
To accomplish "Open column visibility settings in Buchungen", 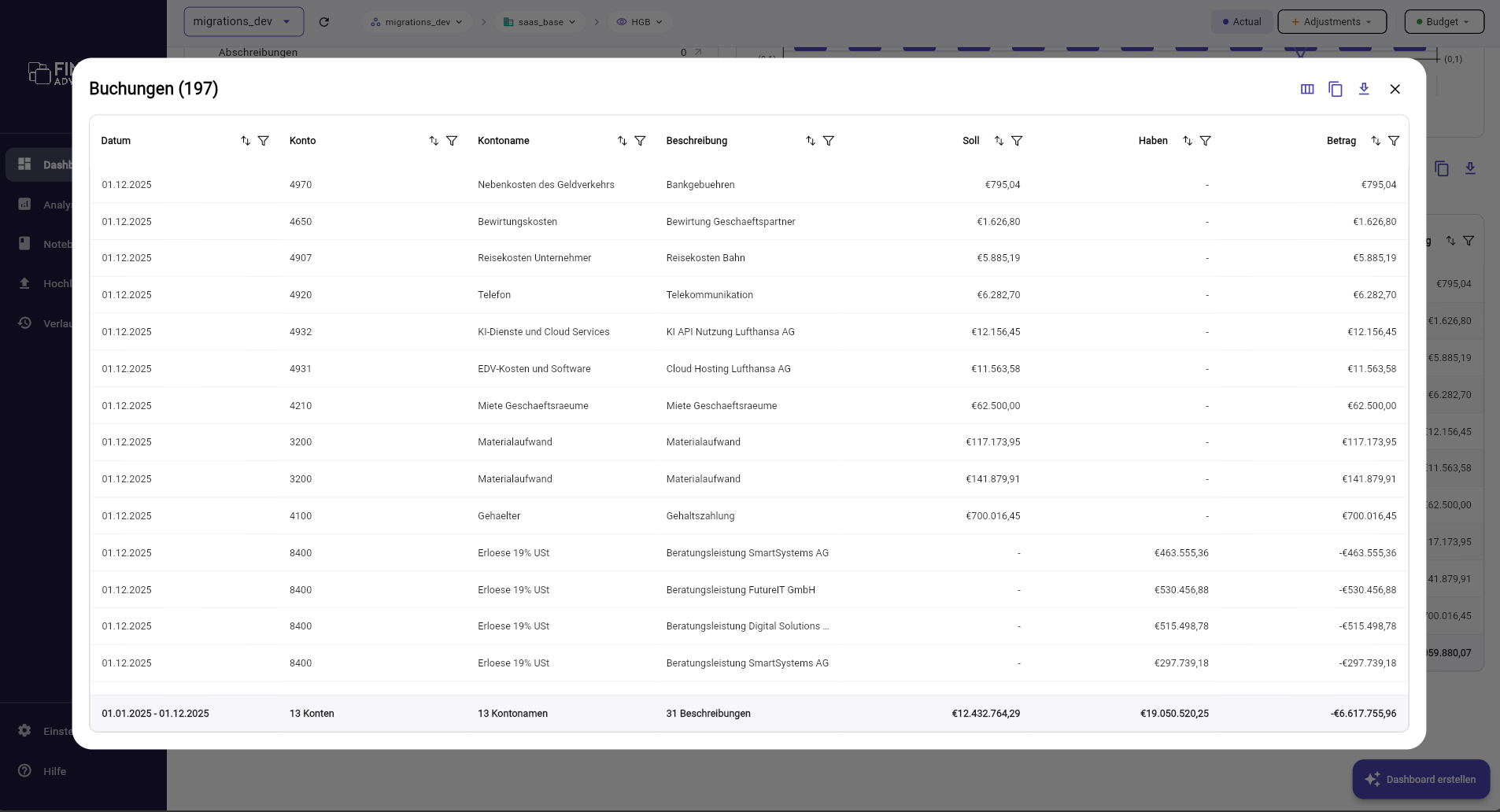I will tap(1307, 89).
